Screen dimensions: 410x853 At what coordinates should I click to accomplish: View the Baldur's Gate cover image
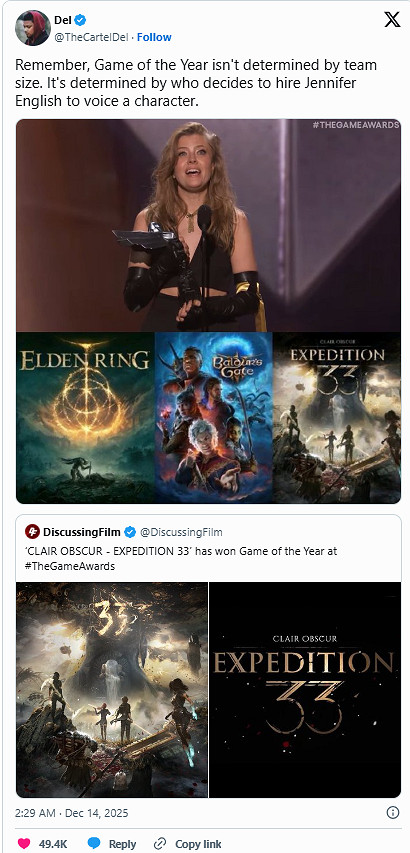point(214,418)
